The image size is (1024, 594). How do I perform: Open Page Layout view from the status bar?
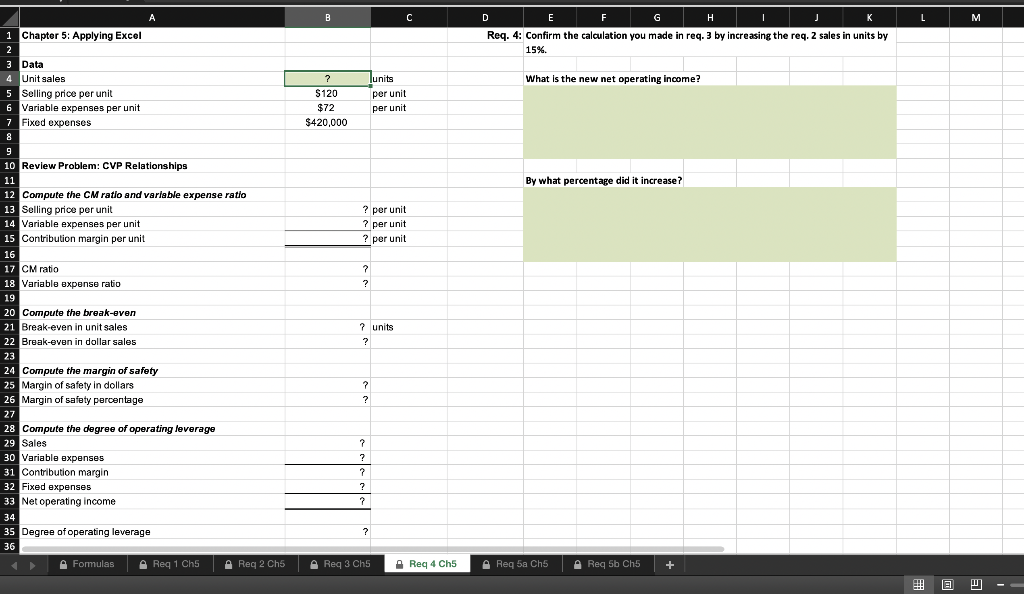coord(948,584)
